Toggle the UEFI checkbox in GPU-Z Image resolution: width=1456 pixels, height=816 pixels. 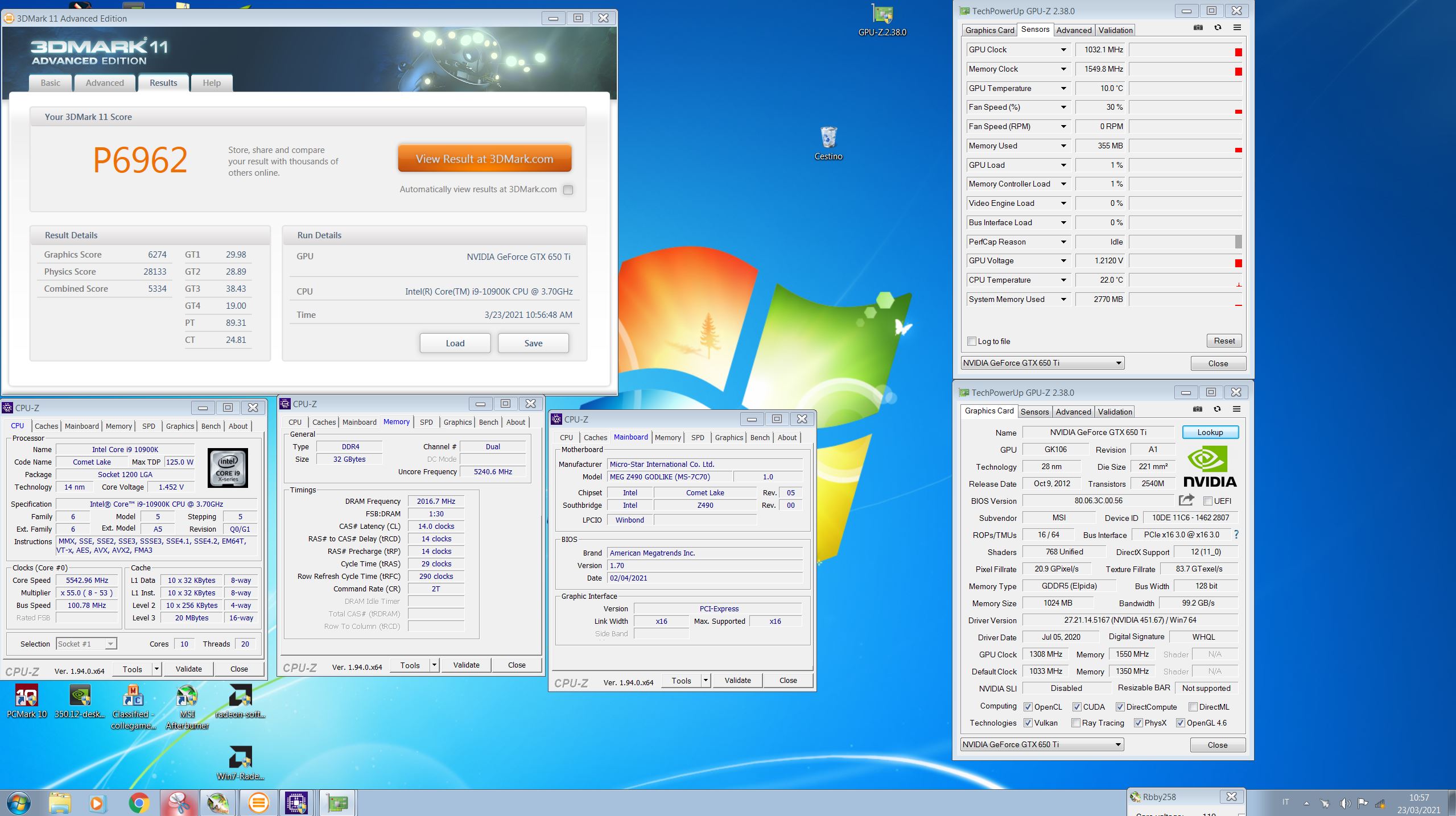tap(1208, 501)
